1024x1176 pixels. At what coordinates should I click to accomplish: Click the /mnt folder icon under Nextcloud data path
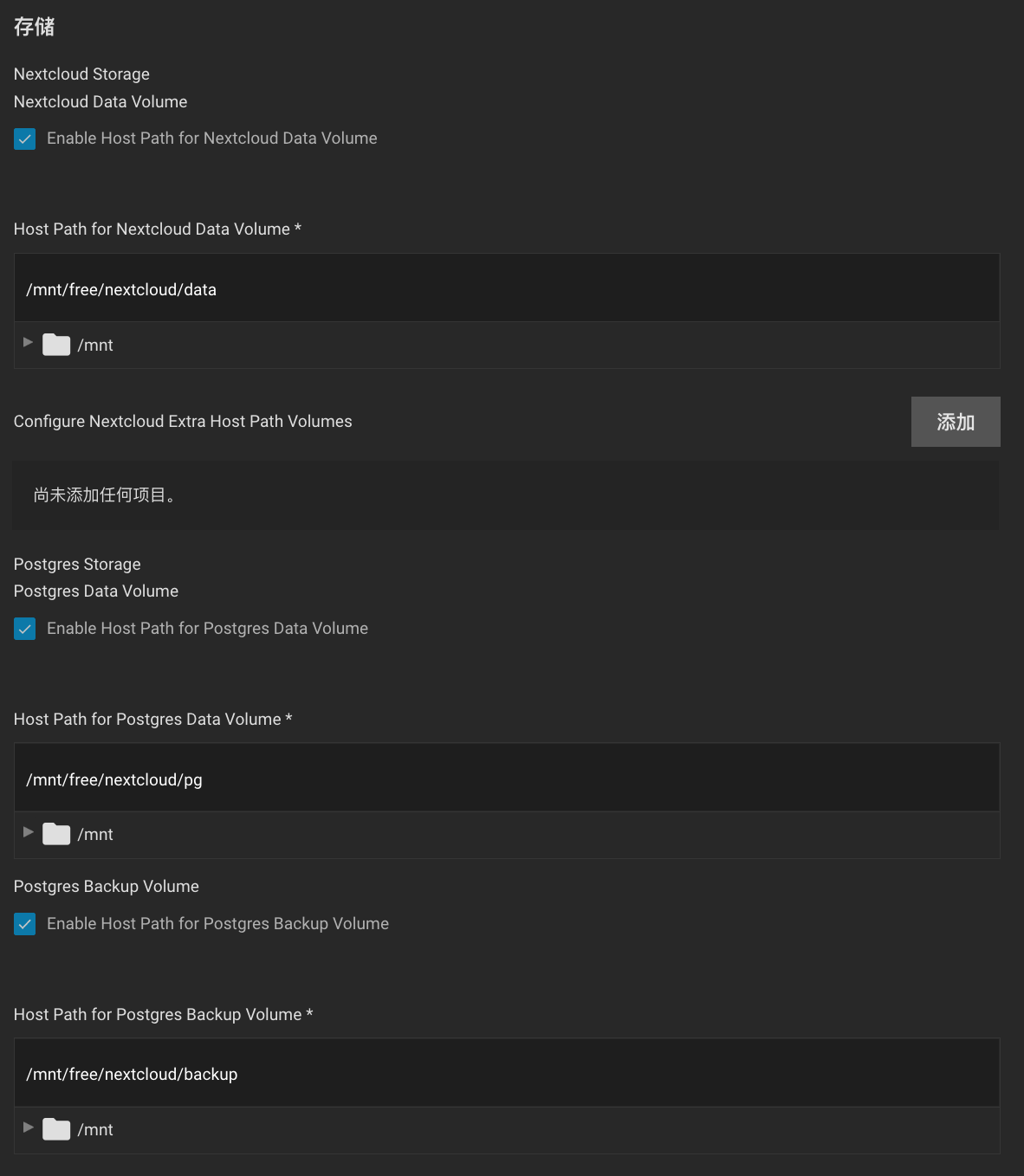pyautogui.click(x=56, y=345)
